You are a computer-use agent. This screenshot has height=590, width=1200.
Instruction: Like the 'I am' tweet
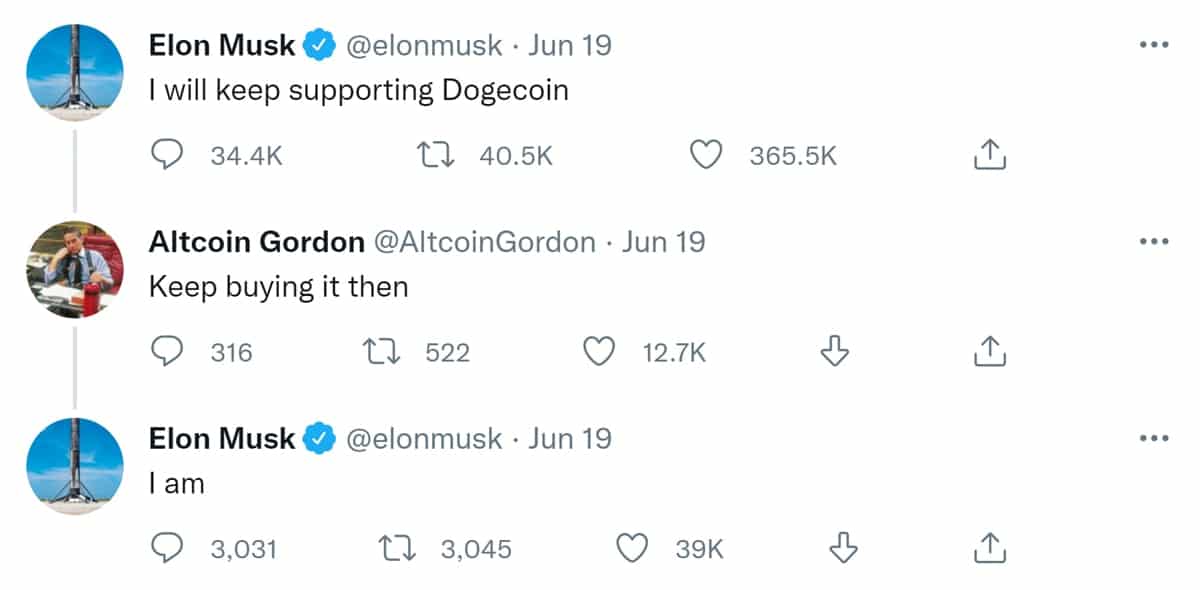[631, 548]
